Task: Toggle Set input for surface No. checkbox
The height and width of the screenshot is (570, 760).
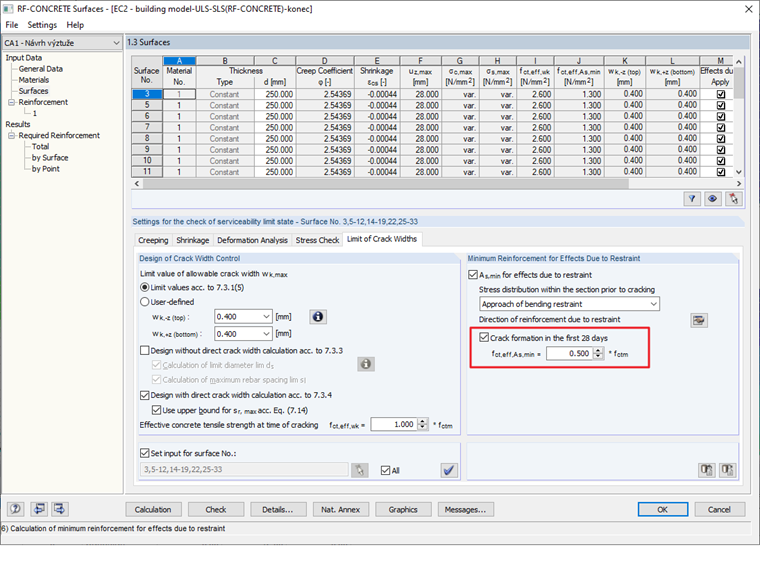Action: click(144, 453)
